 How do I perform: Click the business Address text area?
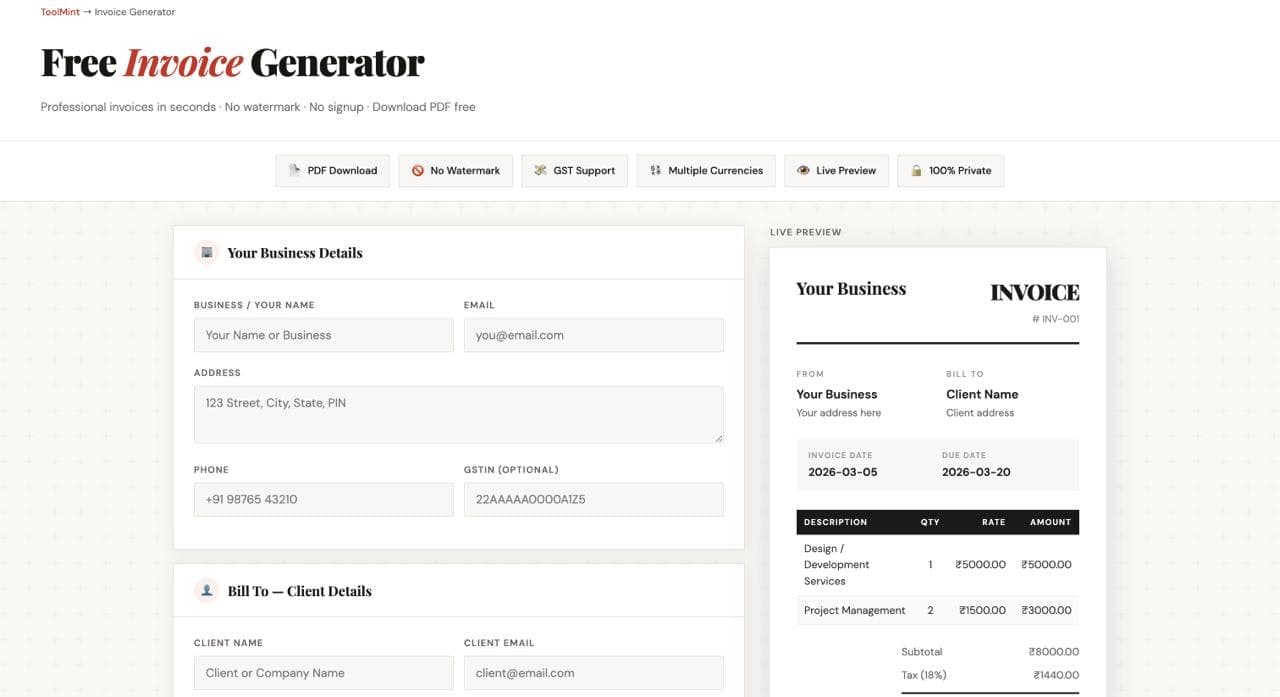click(458, 413)
